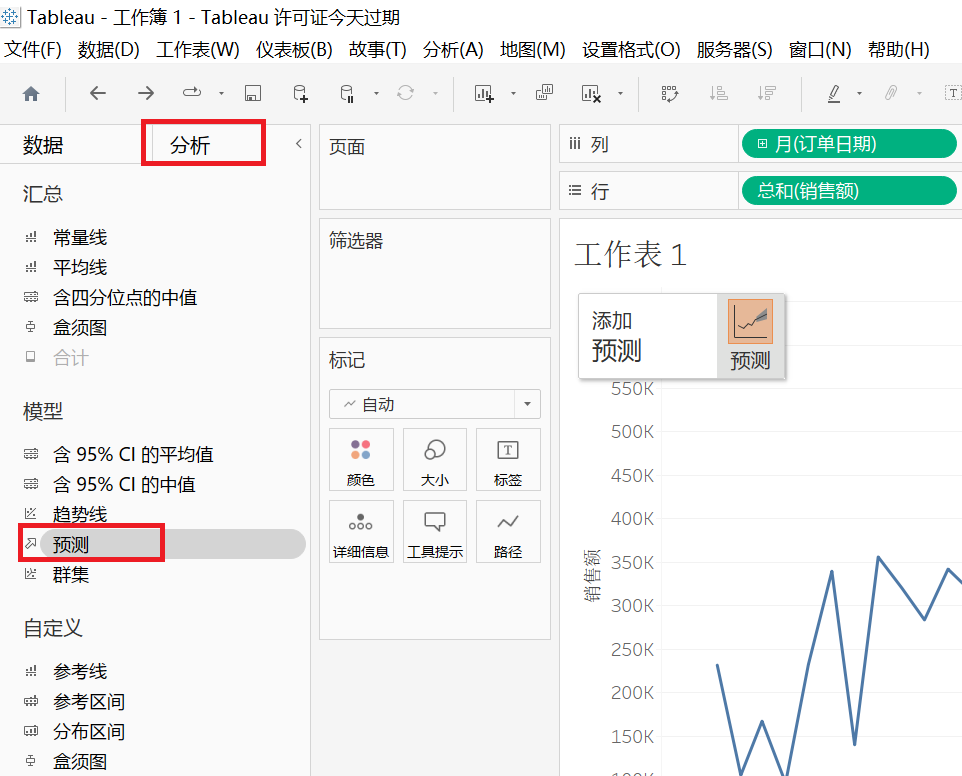This screenshot has height=776, width=962.
Task: Click the refresh run update icon
Action: 405,93
